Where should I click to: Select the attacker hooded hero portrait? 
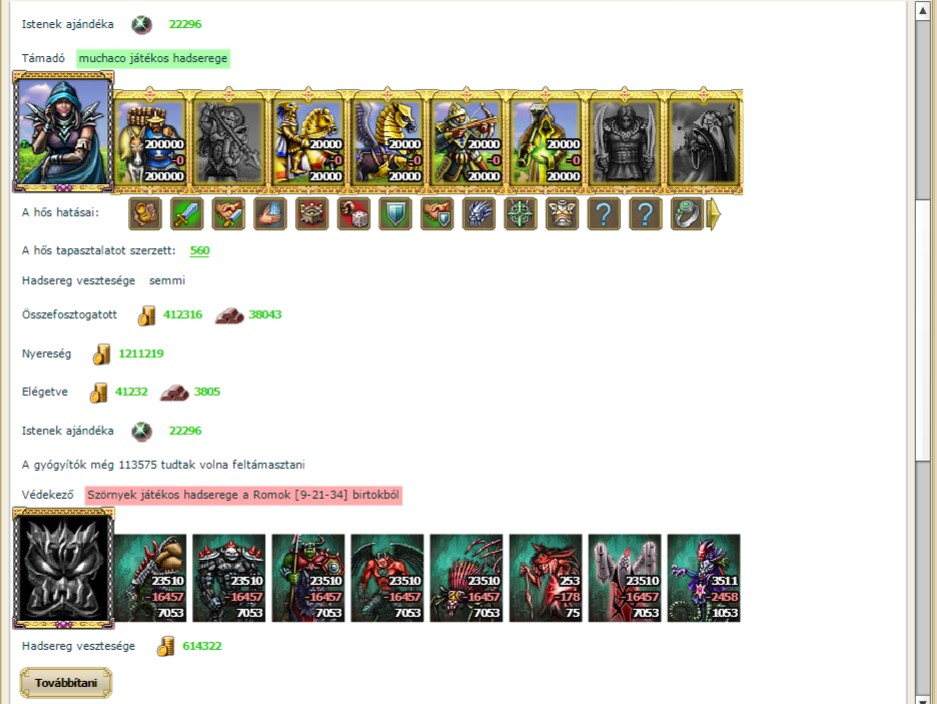[x=63, y=131]
